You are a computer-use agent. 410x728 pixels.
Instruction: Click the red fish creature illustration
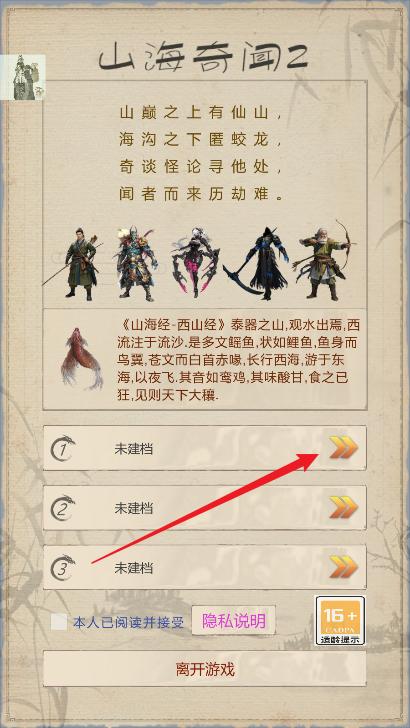click(80, 358)
